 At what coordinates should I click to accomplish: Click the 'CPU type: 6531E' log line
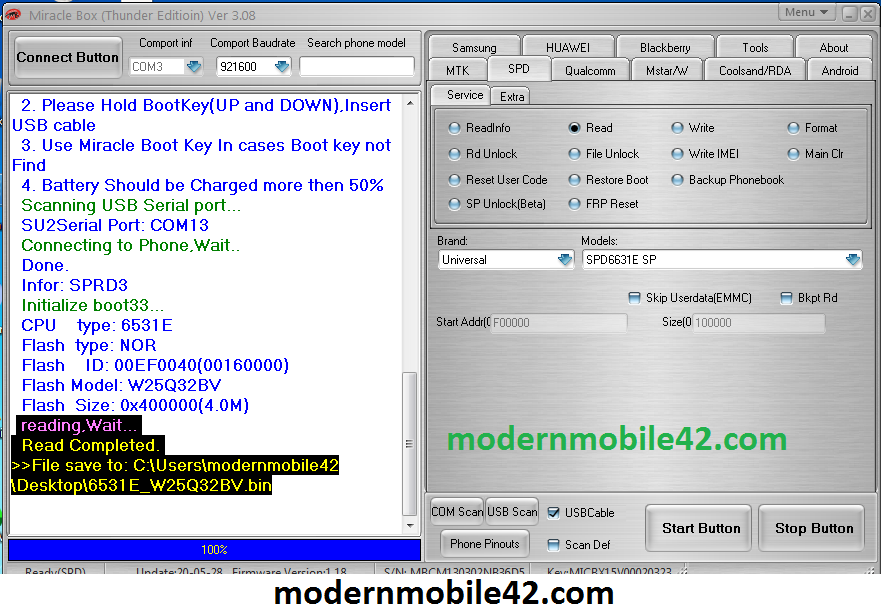pyautogui.click(x=97, y=325)
